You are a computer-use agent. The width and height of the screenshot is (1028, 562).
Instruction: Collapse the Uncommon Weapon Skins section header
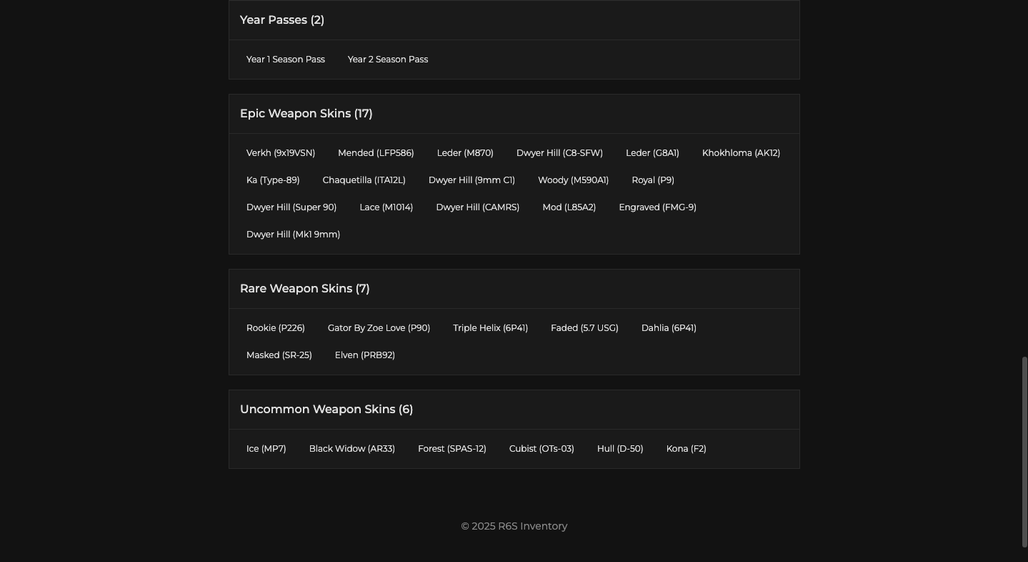pyautogui.click(x=513, y=410)
